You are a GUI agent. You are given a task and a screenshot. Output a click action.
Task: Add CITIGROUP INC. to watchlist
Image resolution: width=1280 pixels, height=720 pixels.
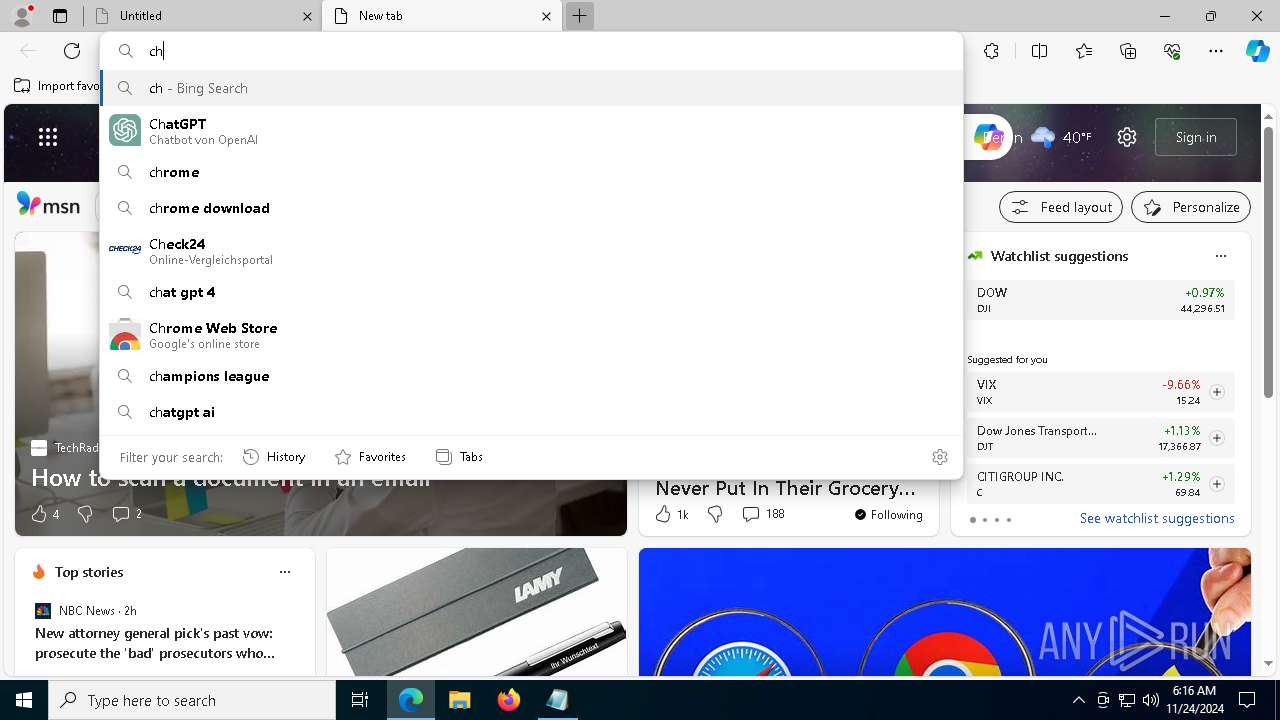1217,484
